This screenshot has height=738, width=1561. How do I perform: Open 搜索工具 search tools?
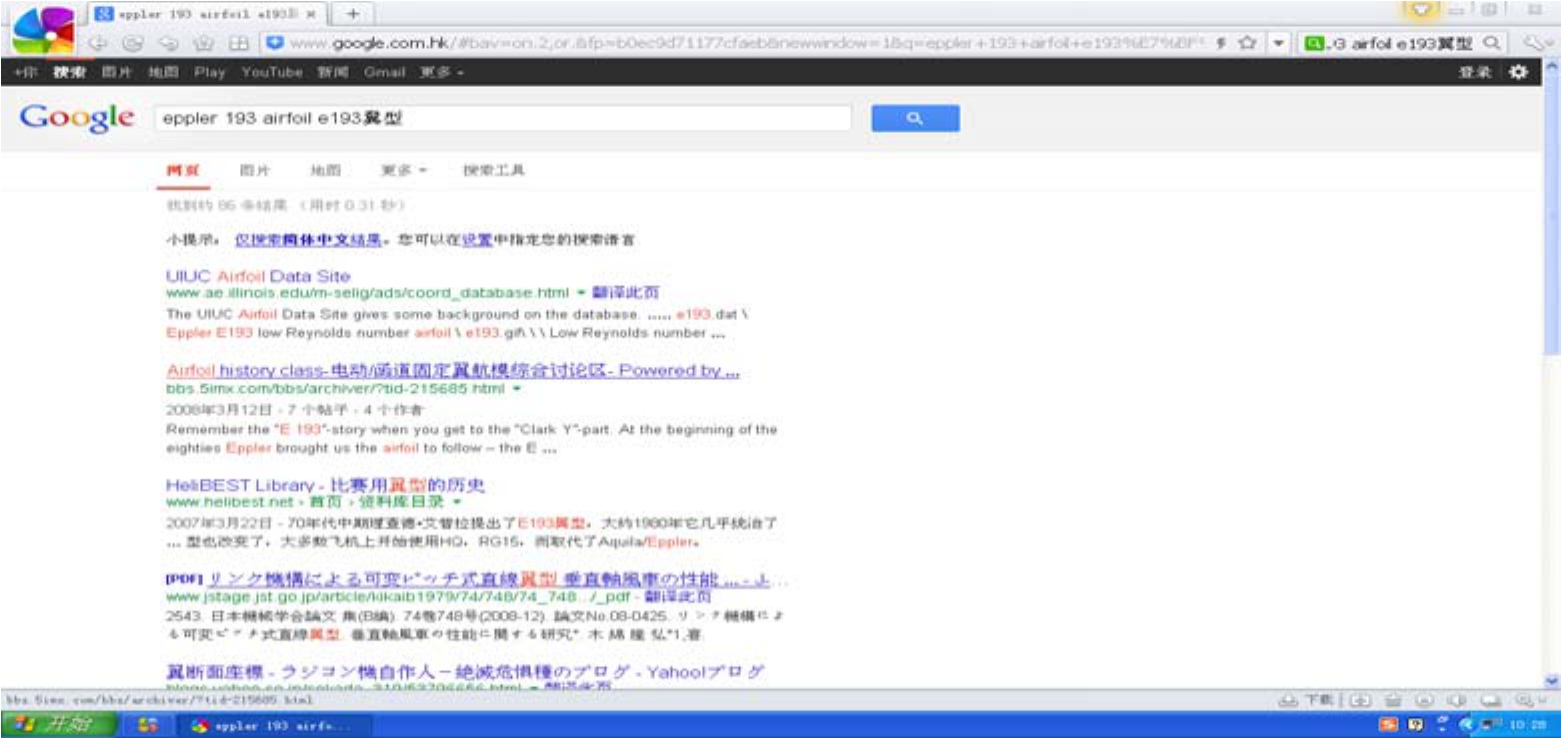click(494, 170)
